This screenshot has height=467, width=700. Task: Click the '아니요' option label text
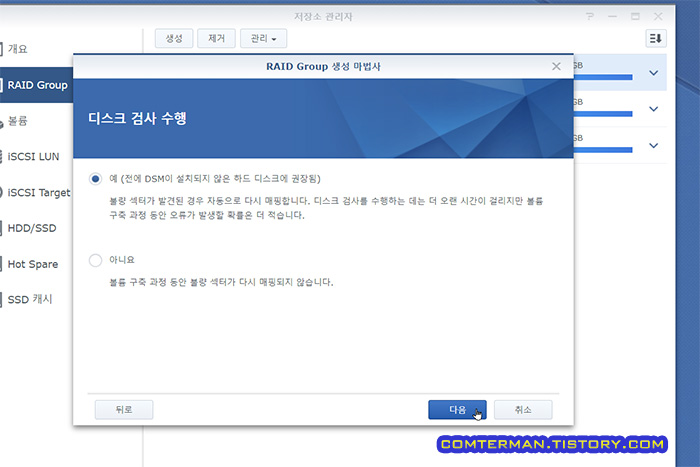(122, 260)
